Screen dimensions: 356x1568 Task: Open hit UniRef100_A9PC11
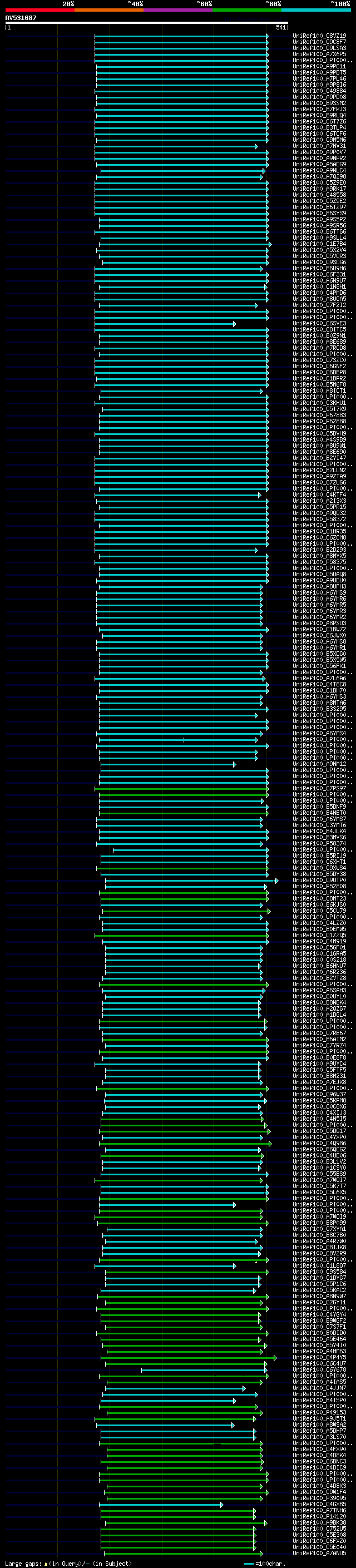[x=319, y=66]
